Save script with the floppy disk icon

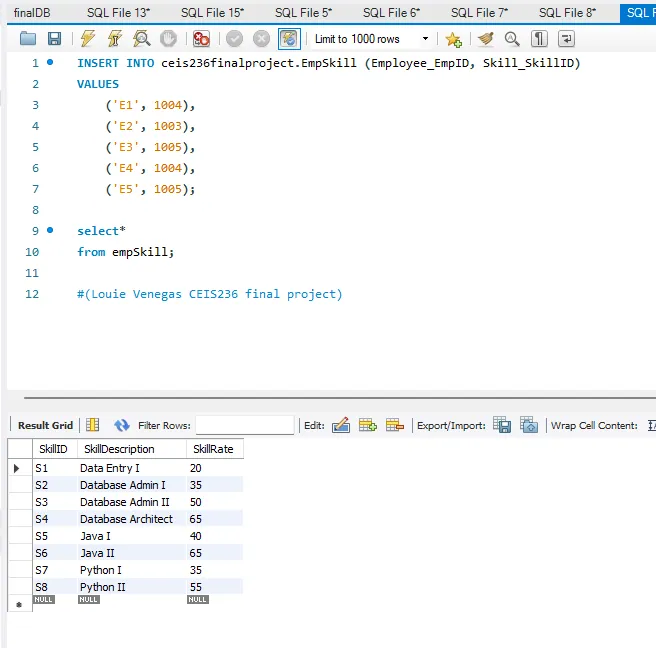tap(54, 39)
